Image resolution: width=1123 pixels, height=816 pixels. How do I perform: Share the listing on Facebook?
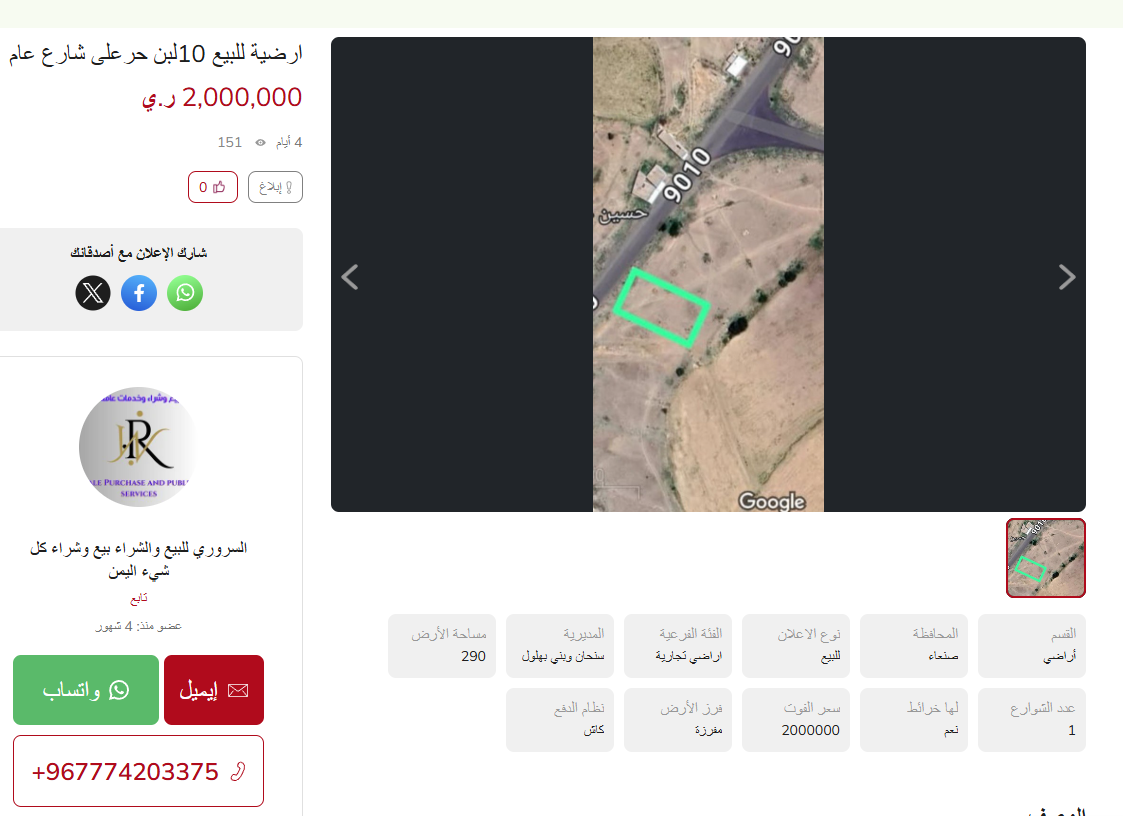point(139,293)
